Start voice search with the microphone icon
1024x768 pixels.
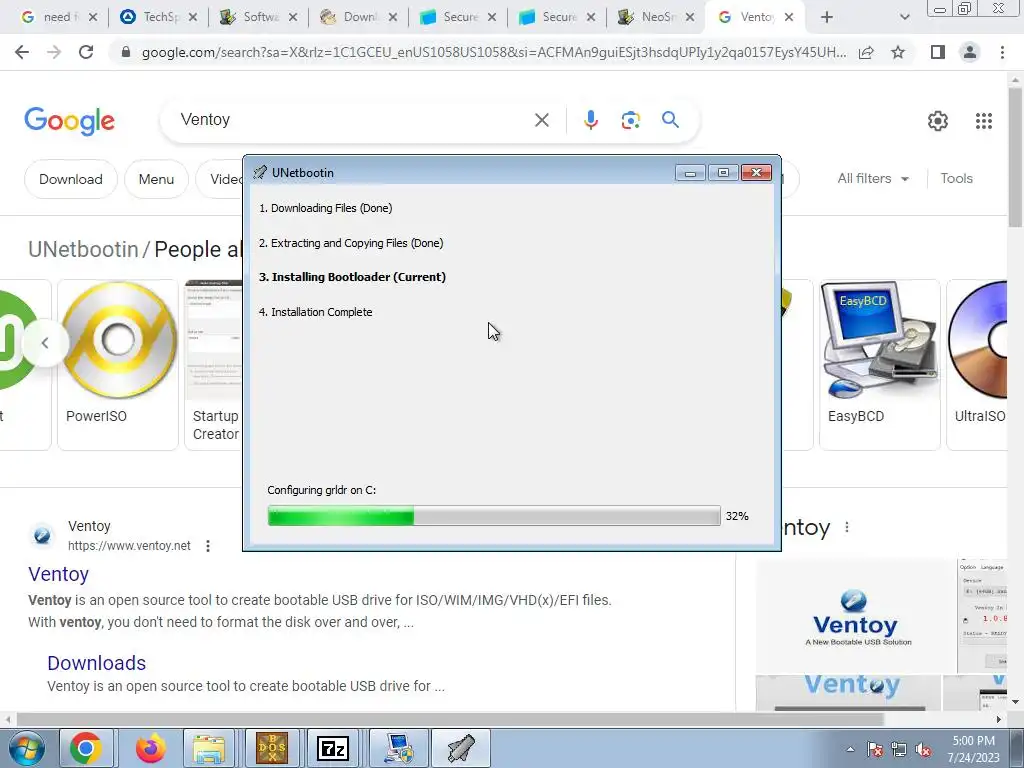590,120
